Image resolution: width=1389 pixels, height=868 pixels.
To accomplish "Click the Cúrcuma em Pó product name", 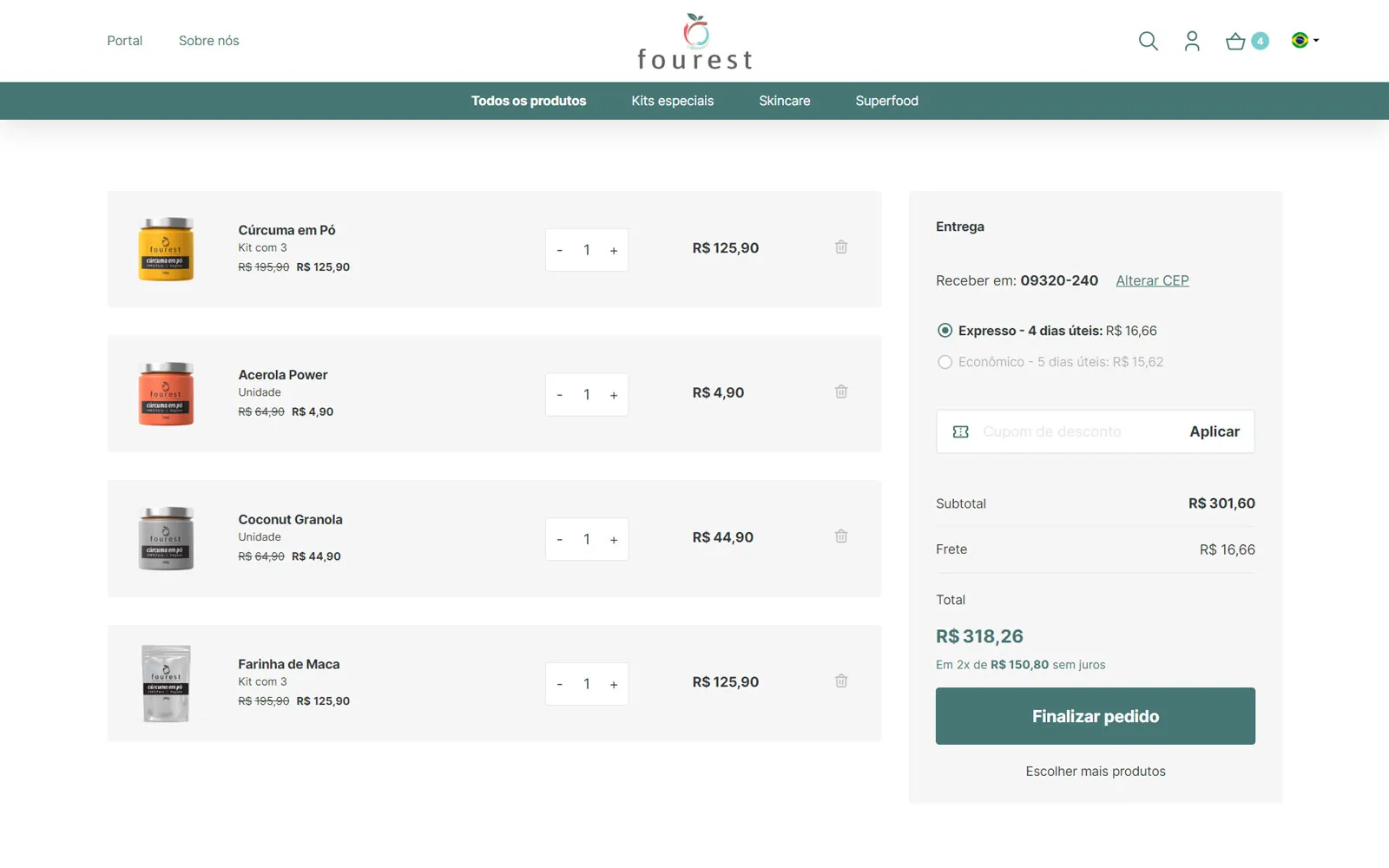I will tap(286, 230).
